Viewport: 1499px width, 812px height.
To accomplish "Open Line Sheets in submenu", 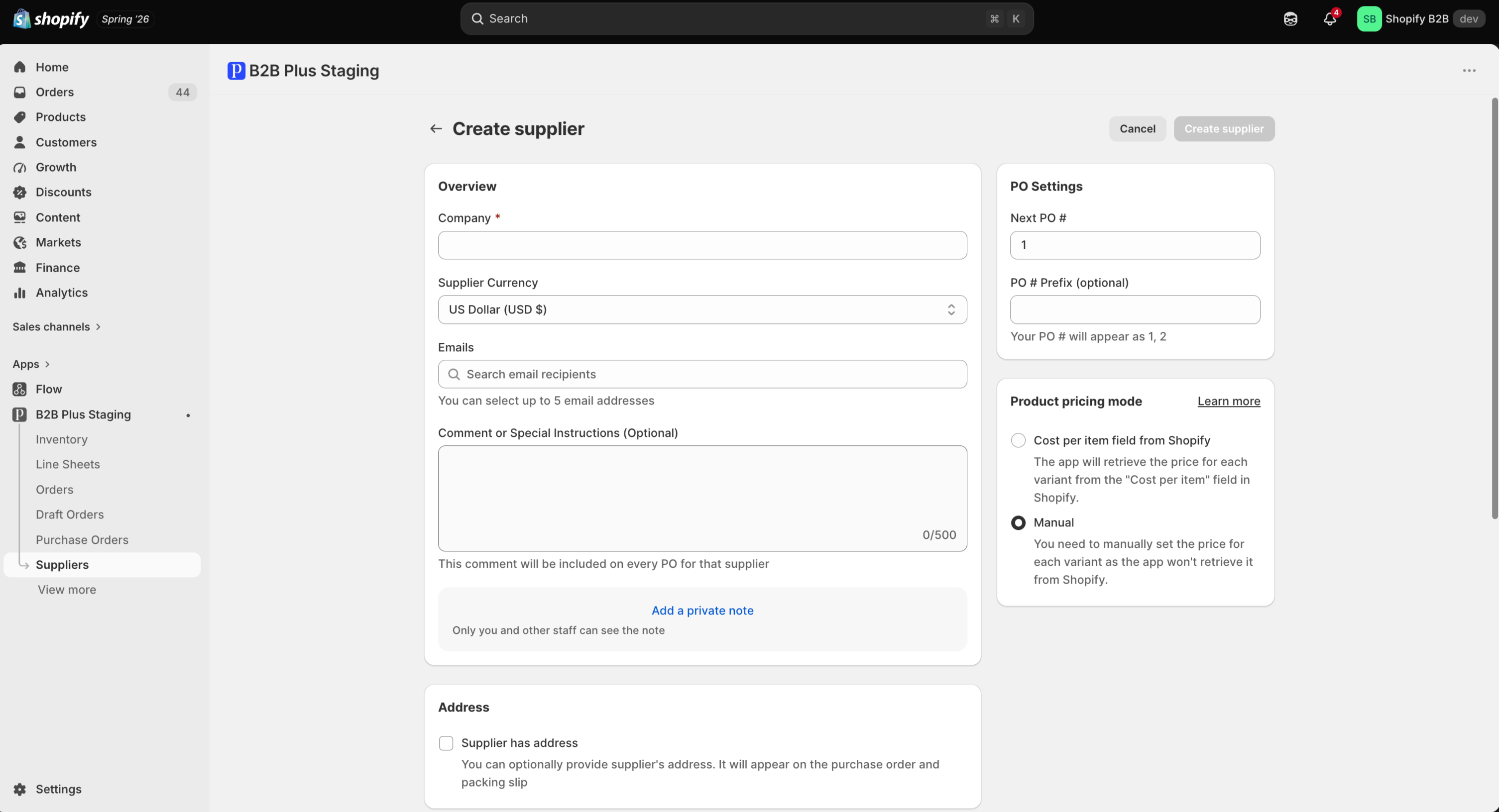I will click(x=68, y=464).
